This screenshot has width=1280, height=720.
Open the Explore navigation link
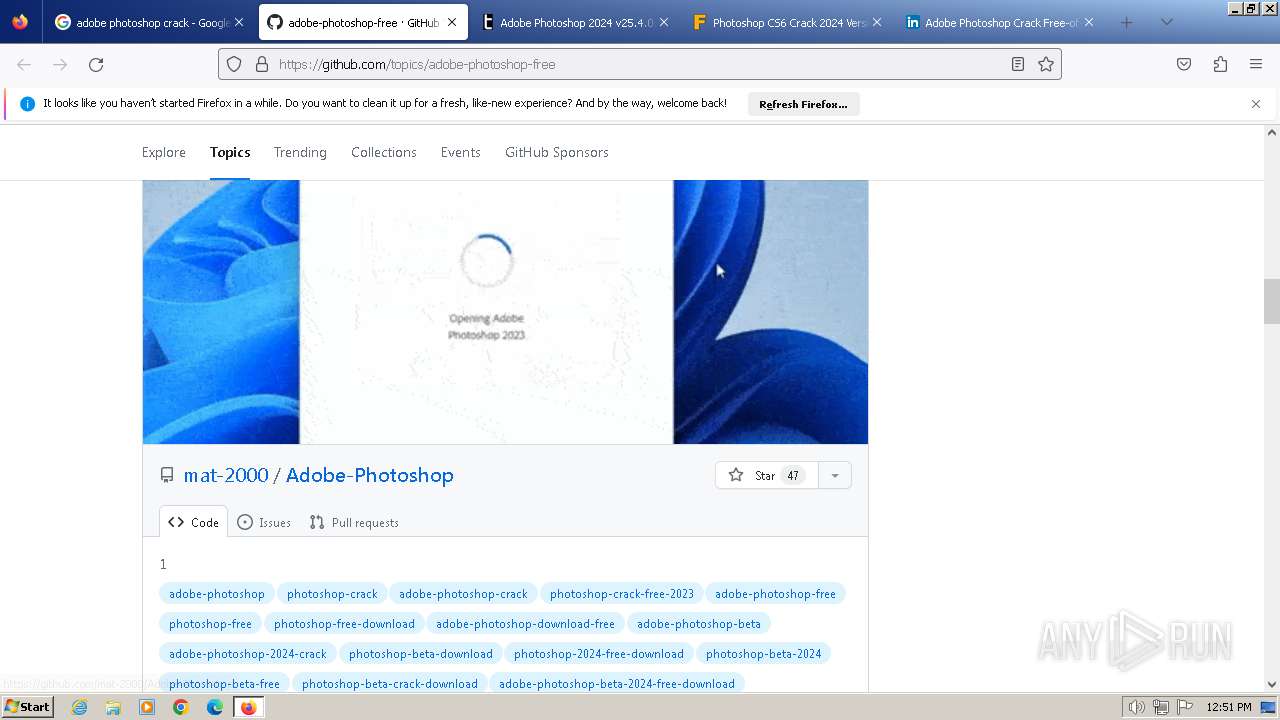(164, 152)
